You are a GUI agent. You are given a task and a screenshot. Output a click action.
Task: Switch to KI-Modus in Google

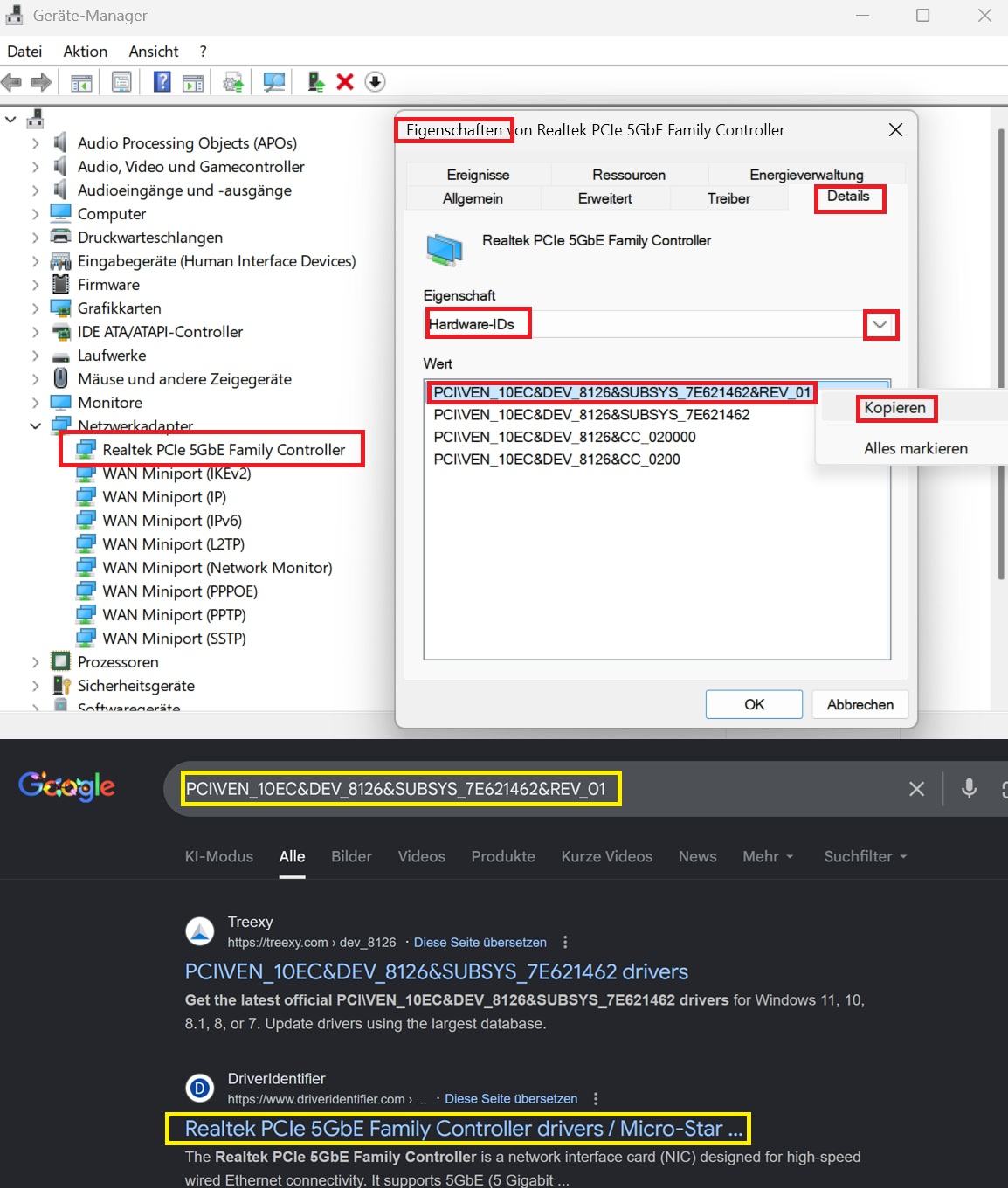[219, 857]
